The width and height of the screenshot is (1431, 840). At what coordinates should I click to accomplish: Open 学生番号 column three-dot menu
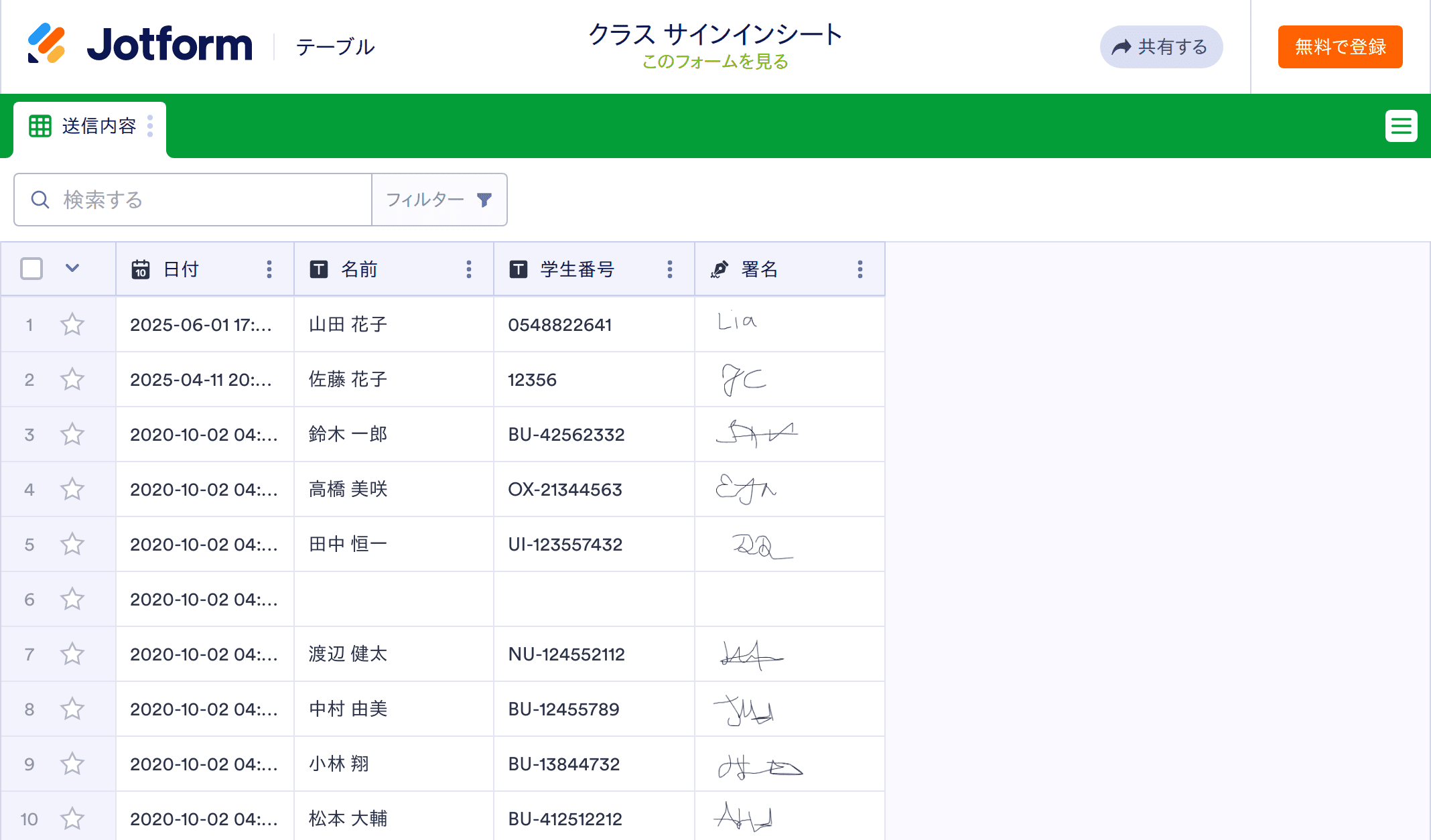point(669,269)
